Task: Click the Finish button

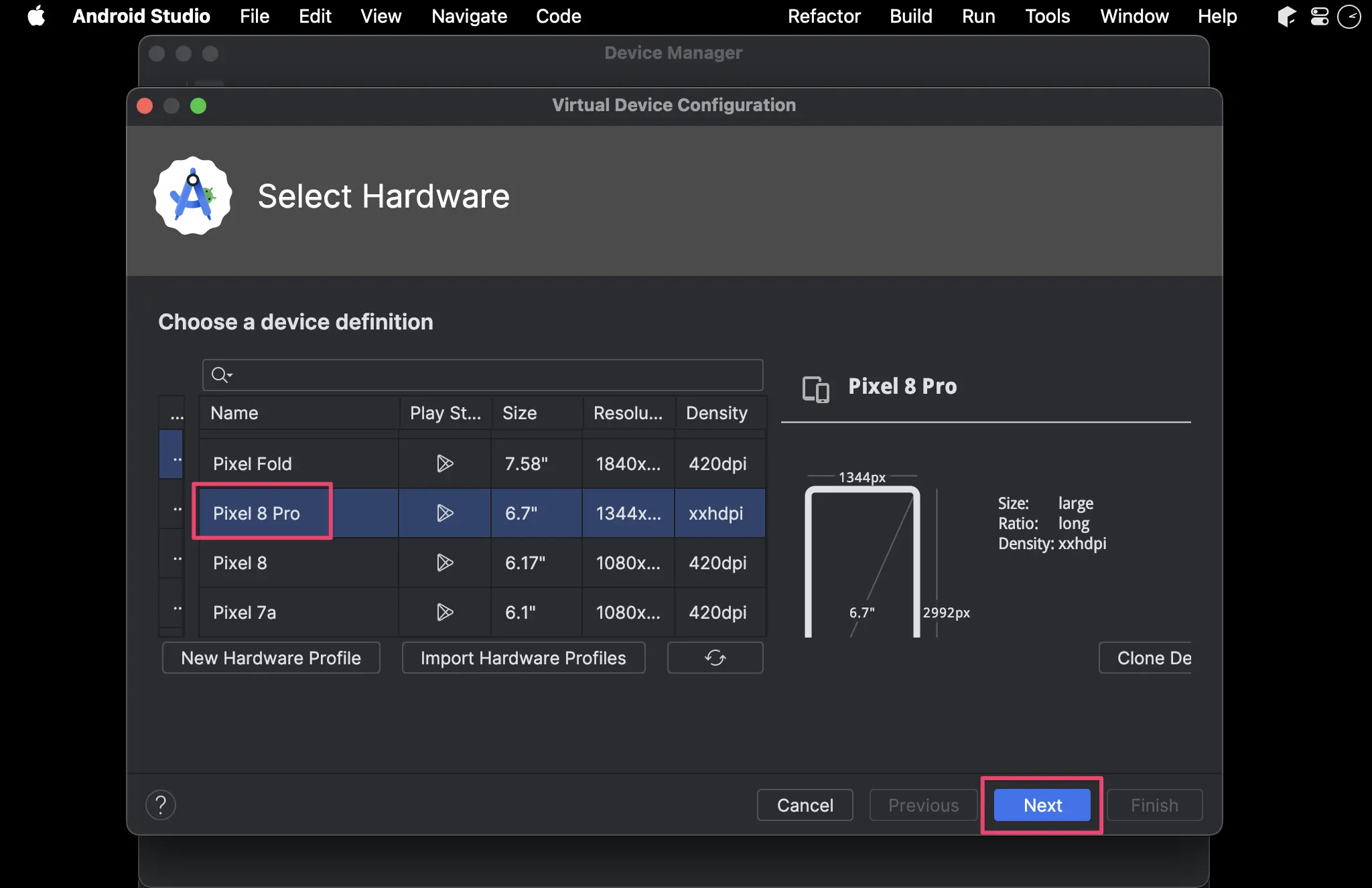Action: (x=1154, y=805)
